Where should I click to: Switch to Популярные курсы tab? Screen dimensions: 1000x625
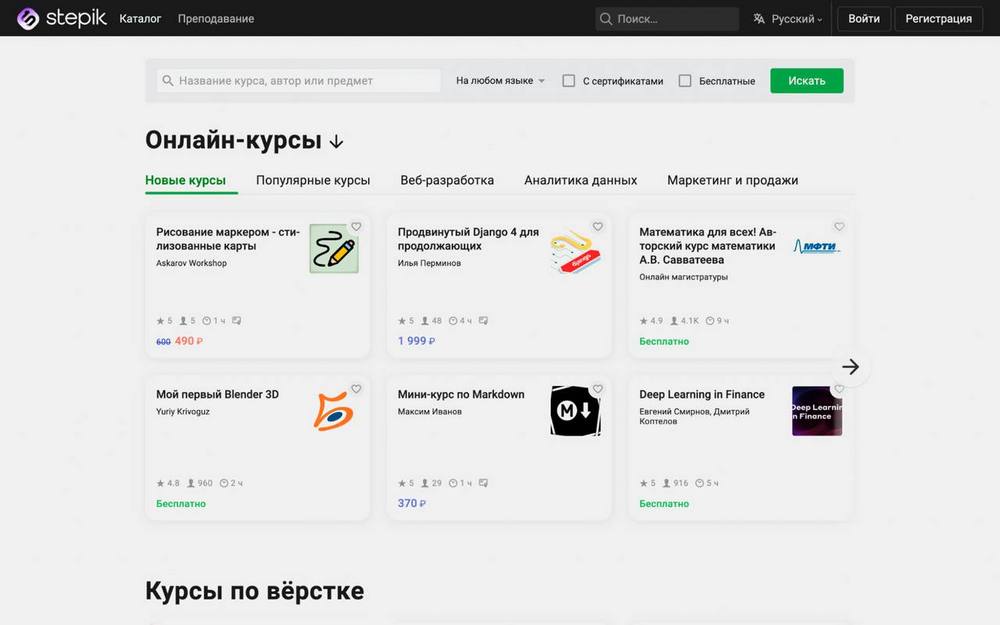pos(313,181)
